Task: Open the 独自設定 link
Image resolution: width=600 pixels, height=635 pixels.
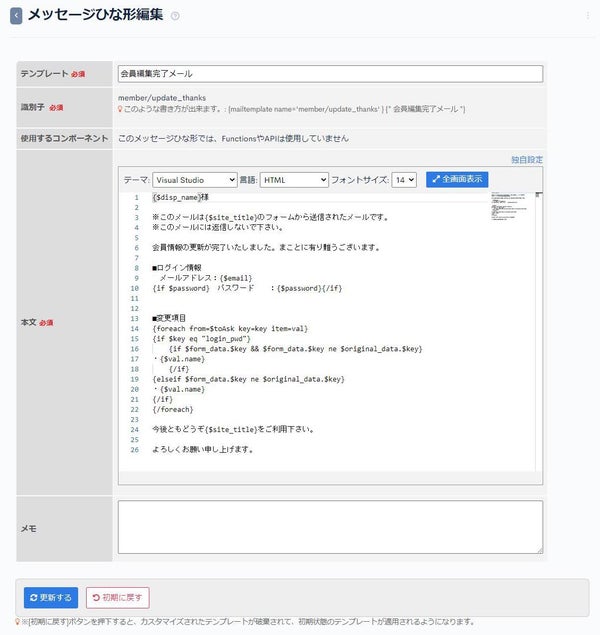Action: [x=527, y=160]
